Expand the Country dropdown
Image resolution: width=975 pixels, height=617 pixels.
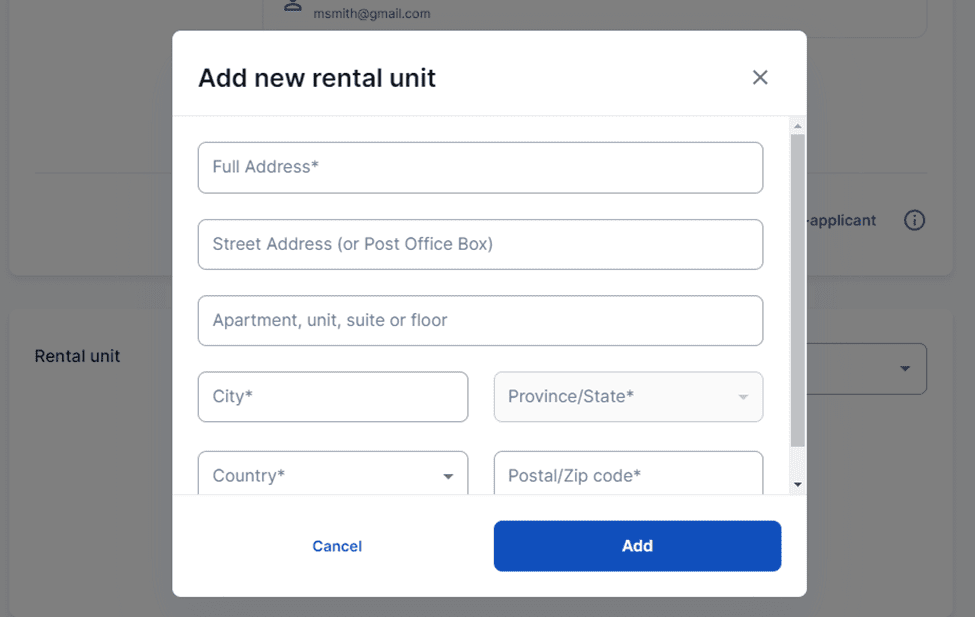pyautogui.click(x=333, y=475)
